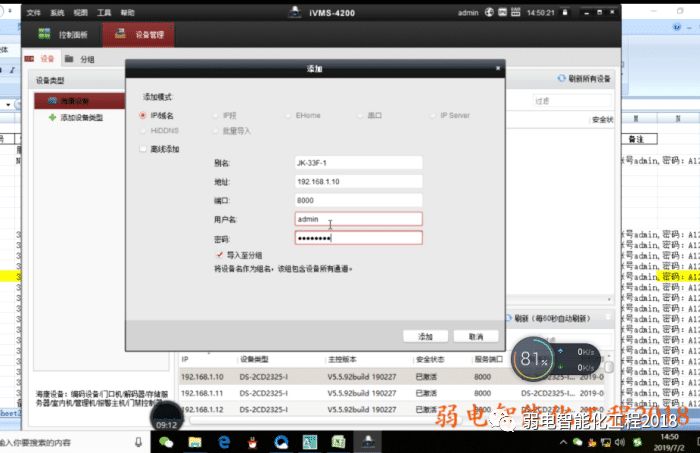The height and width of the screenshot is (453, 700).
Task: Click the 别名 field containing JK-33F-1
Action: point(358,163)
